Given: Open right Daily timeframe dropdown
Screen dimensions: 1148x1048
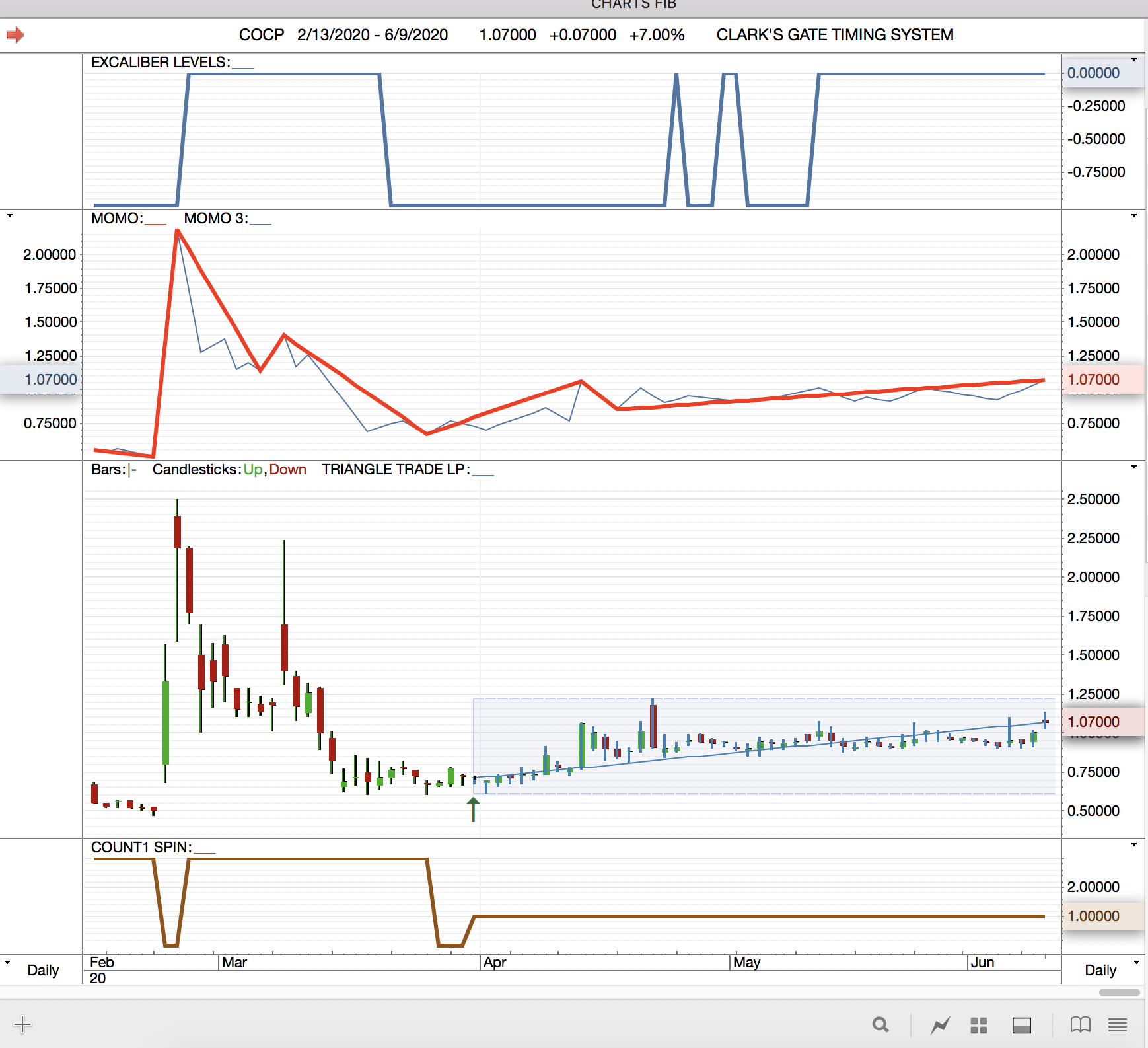Looking at the screenshot, I should pos(1136,962).
